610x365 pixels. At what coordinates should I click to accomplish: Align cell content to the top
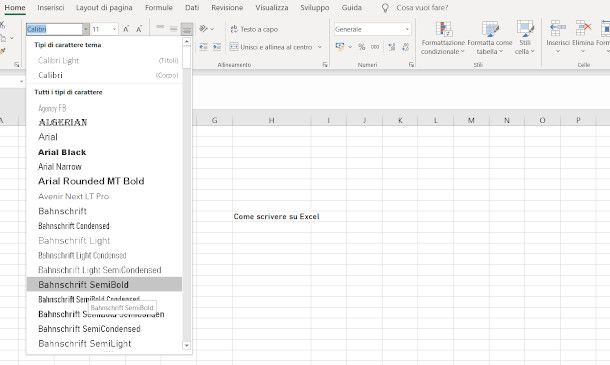pyautogui.click(x=160, y=29)
